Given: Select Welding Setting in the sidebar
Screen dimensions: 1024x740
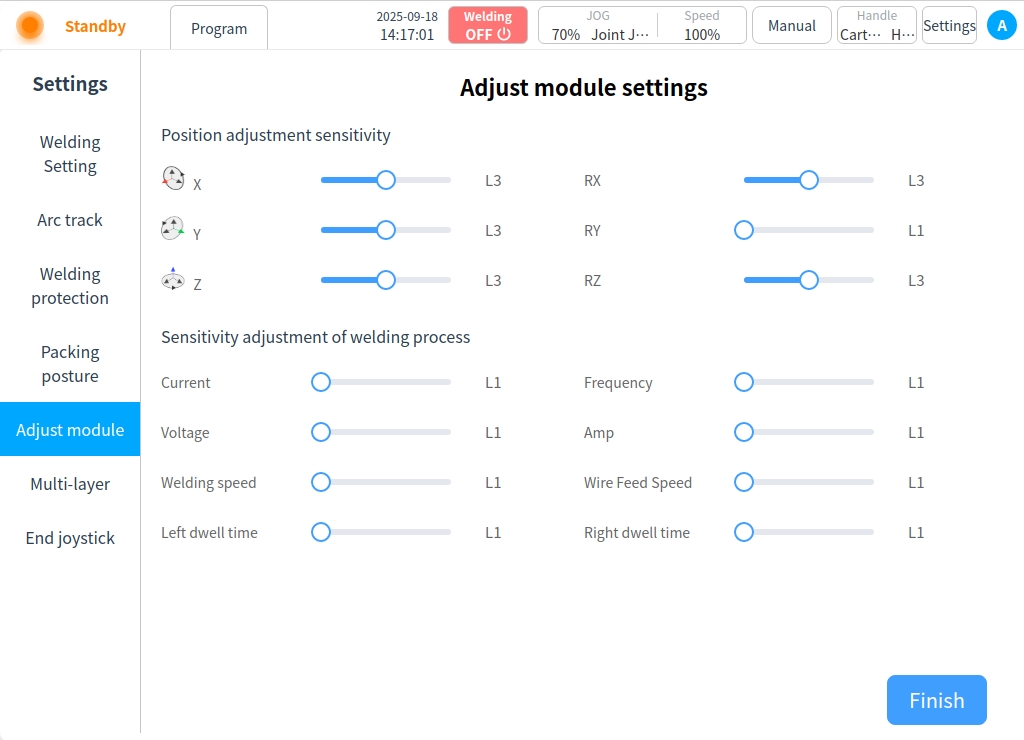Looking at the screenshot, I should pyautogui.click(x=70, y=154).
